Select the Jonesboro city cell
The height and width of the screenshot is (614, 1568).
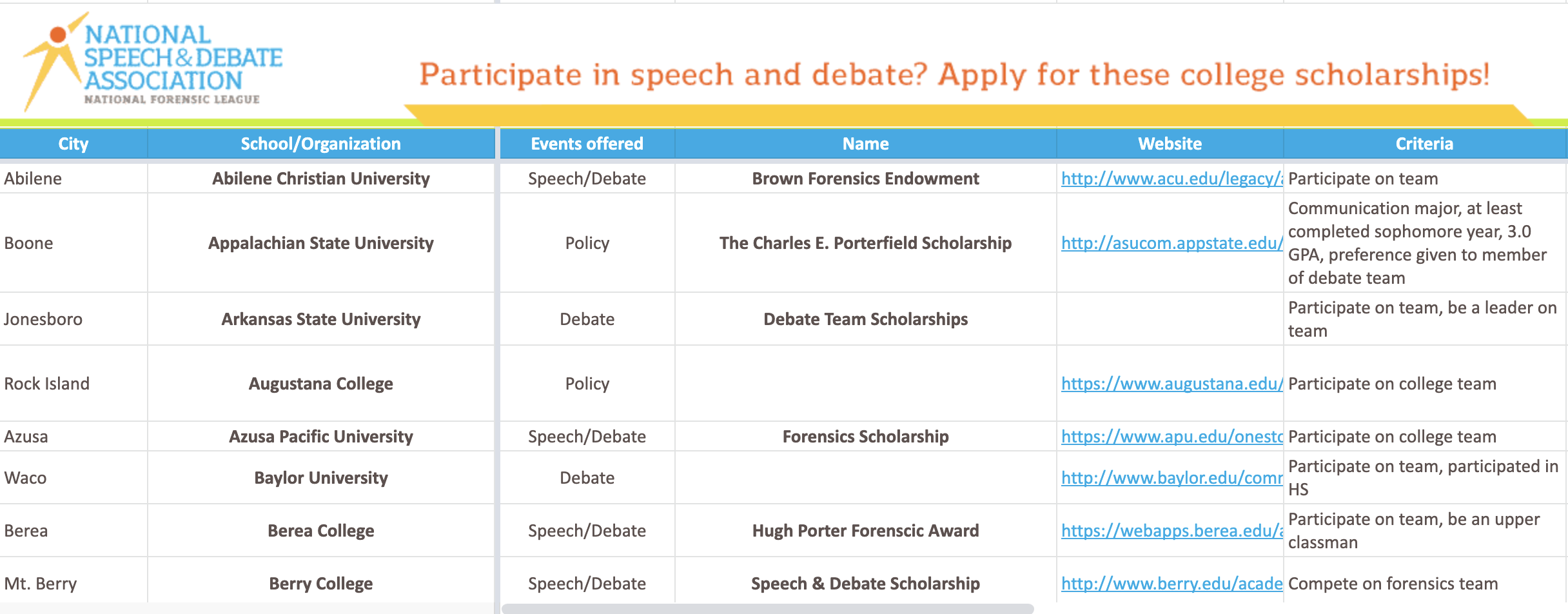tap(73, 319)
